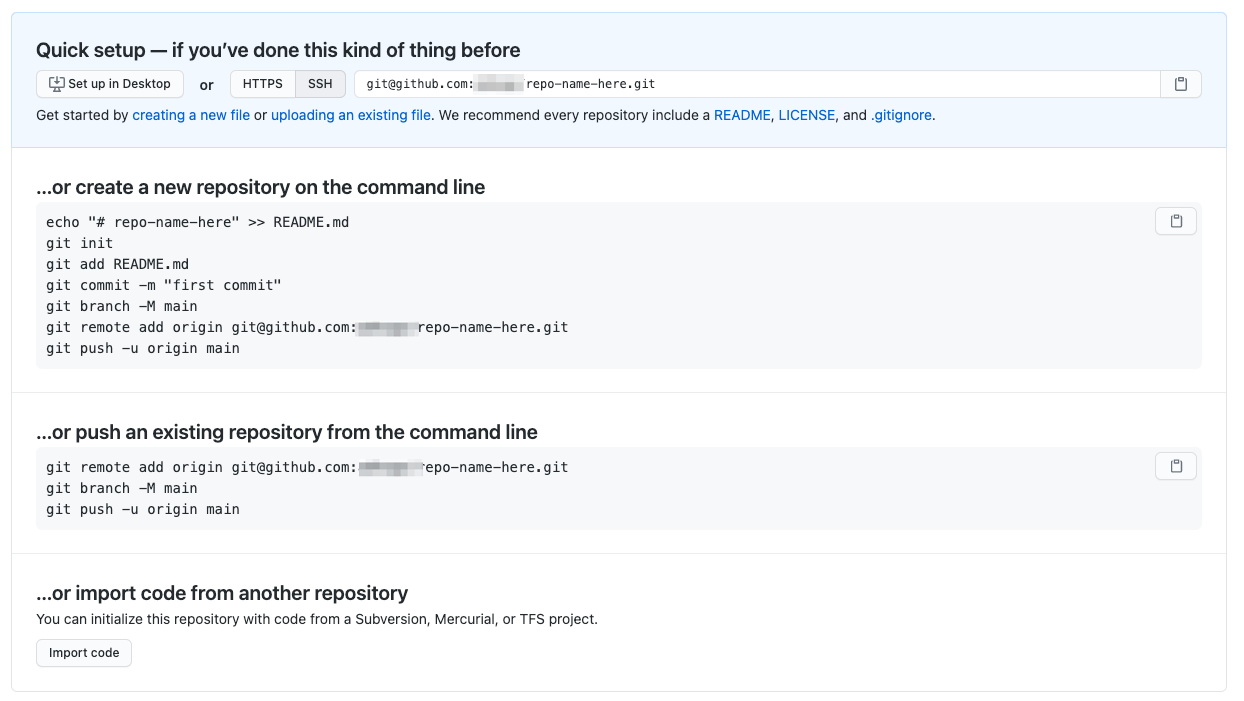This screenshot has height=701, width=1244.
Task: Follow the README link
Action: (x=742, y=115)
